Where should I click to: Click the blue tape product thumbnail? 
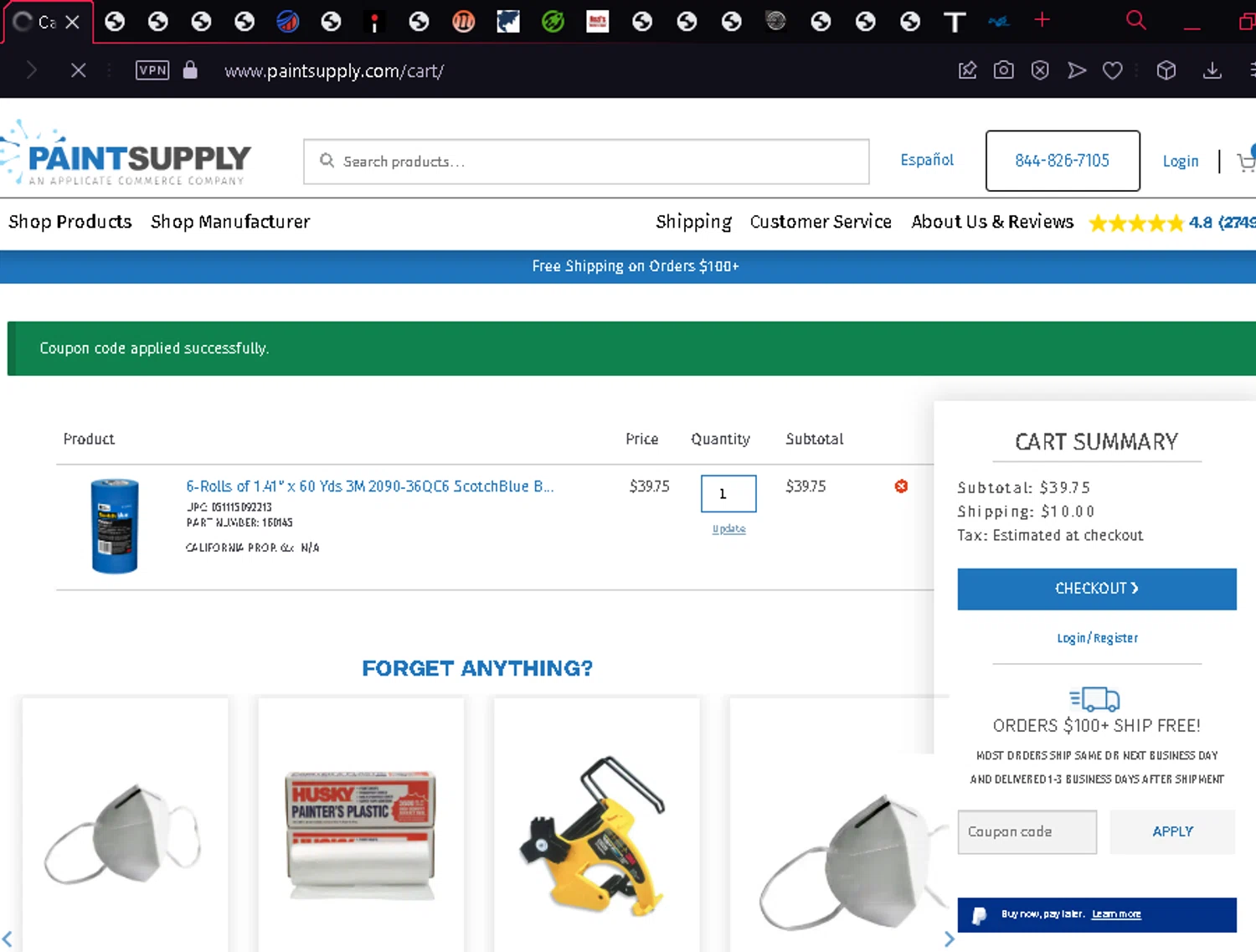[115, 526]
